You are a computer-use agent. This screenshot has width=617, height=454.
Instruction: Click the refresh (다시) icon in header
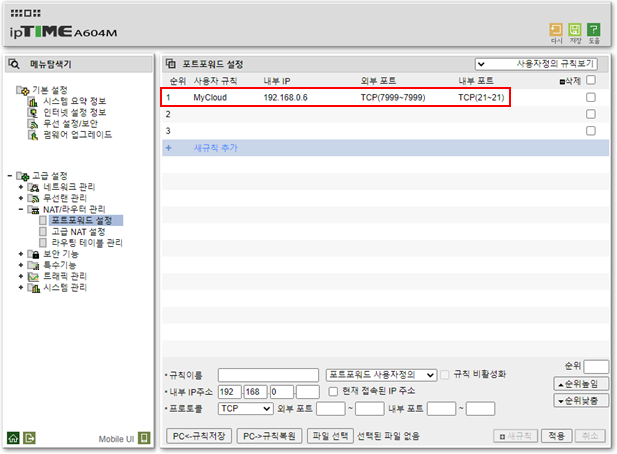pyautogui.click(x=556, y=30)
